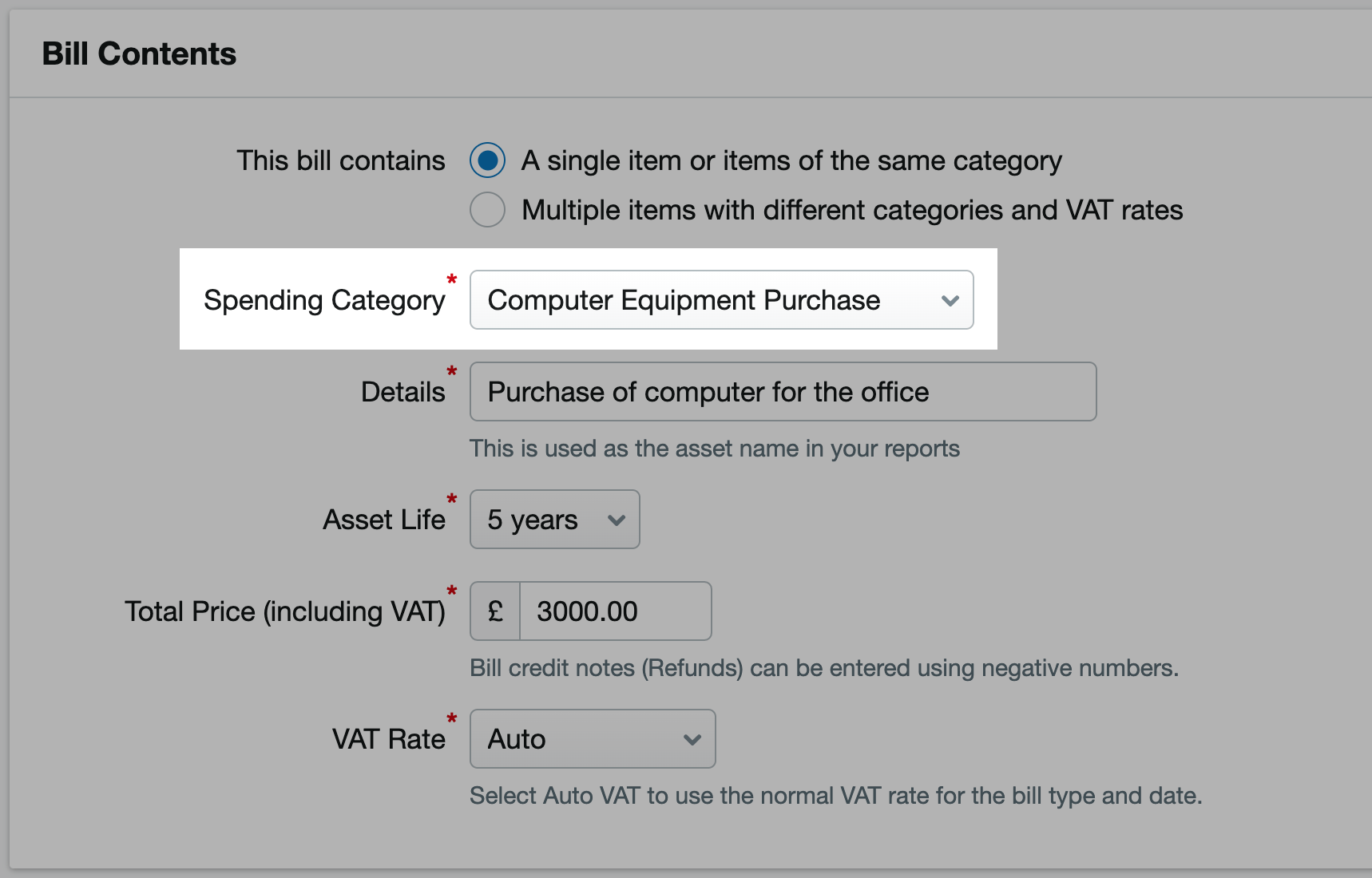Click the red asterisk beside Details

452,370
